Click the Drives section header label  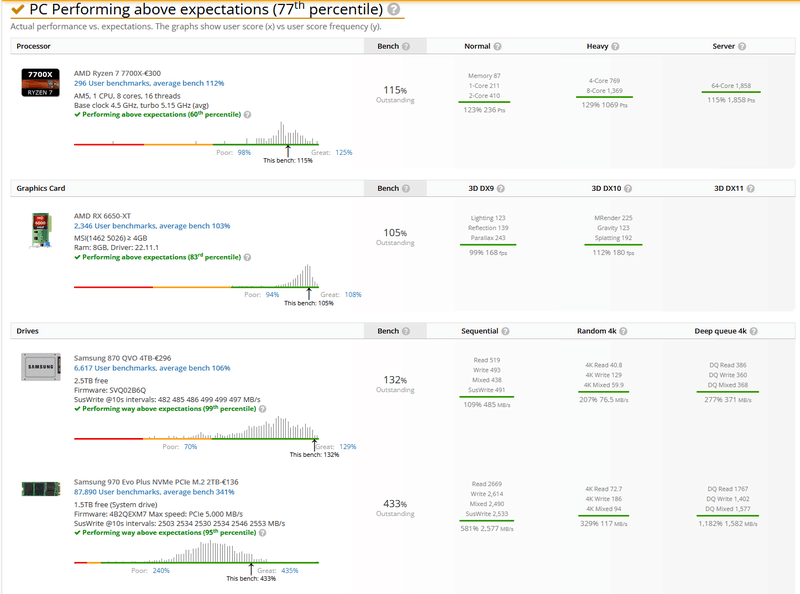coord(28,331)
